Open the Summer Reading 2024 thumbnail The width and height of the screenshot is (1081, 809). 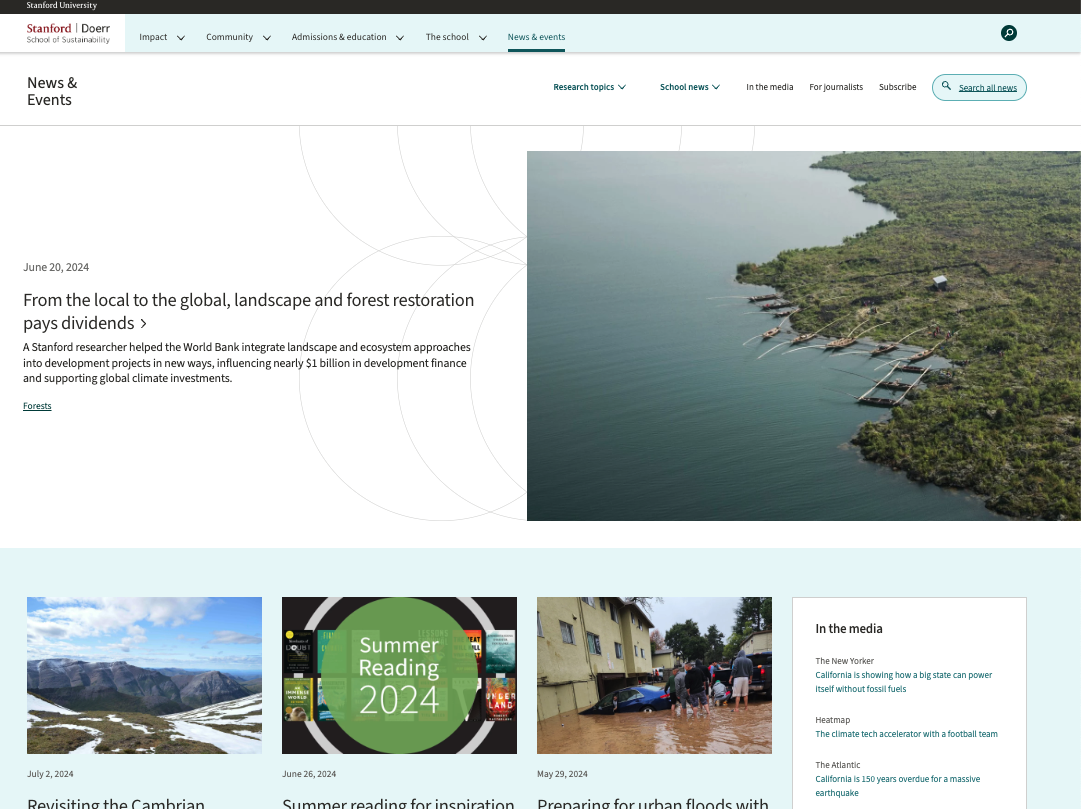399,675
